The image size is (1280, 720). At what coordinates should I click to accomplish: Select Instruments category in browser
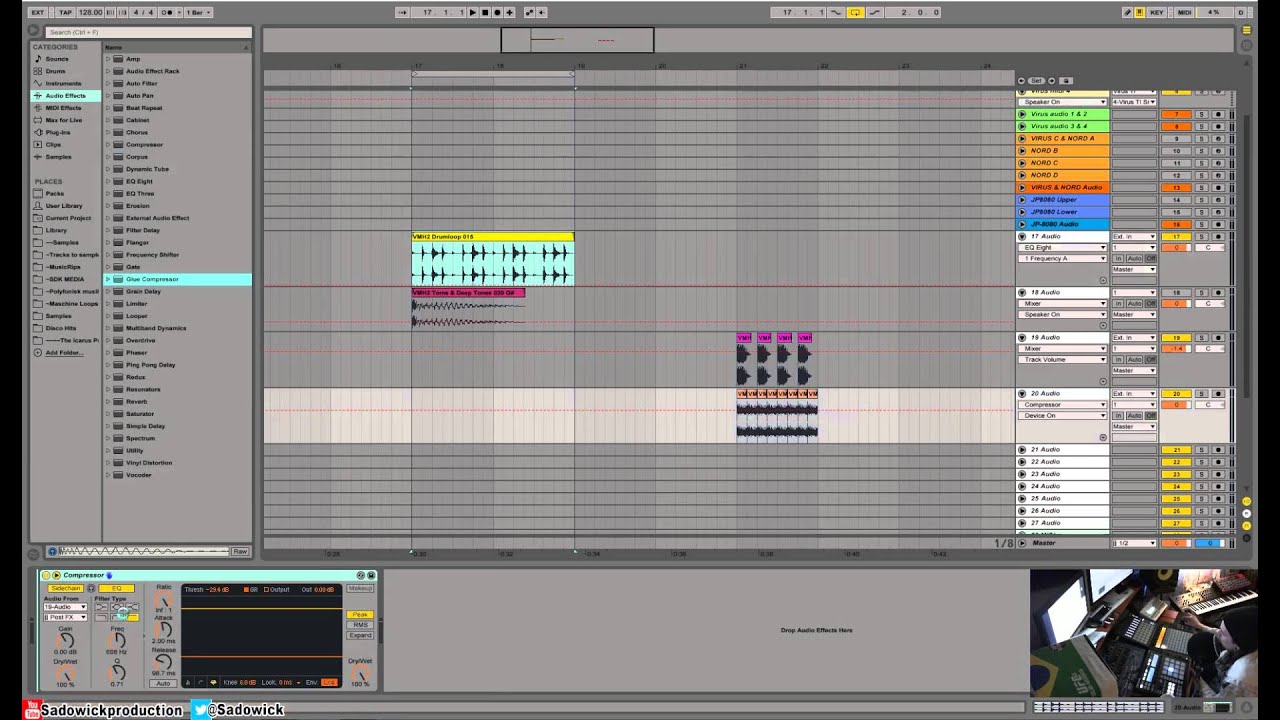[63, 83]
